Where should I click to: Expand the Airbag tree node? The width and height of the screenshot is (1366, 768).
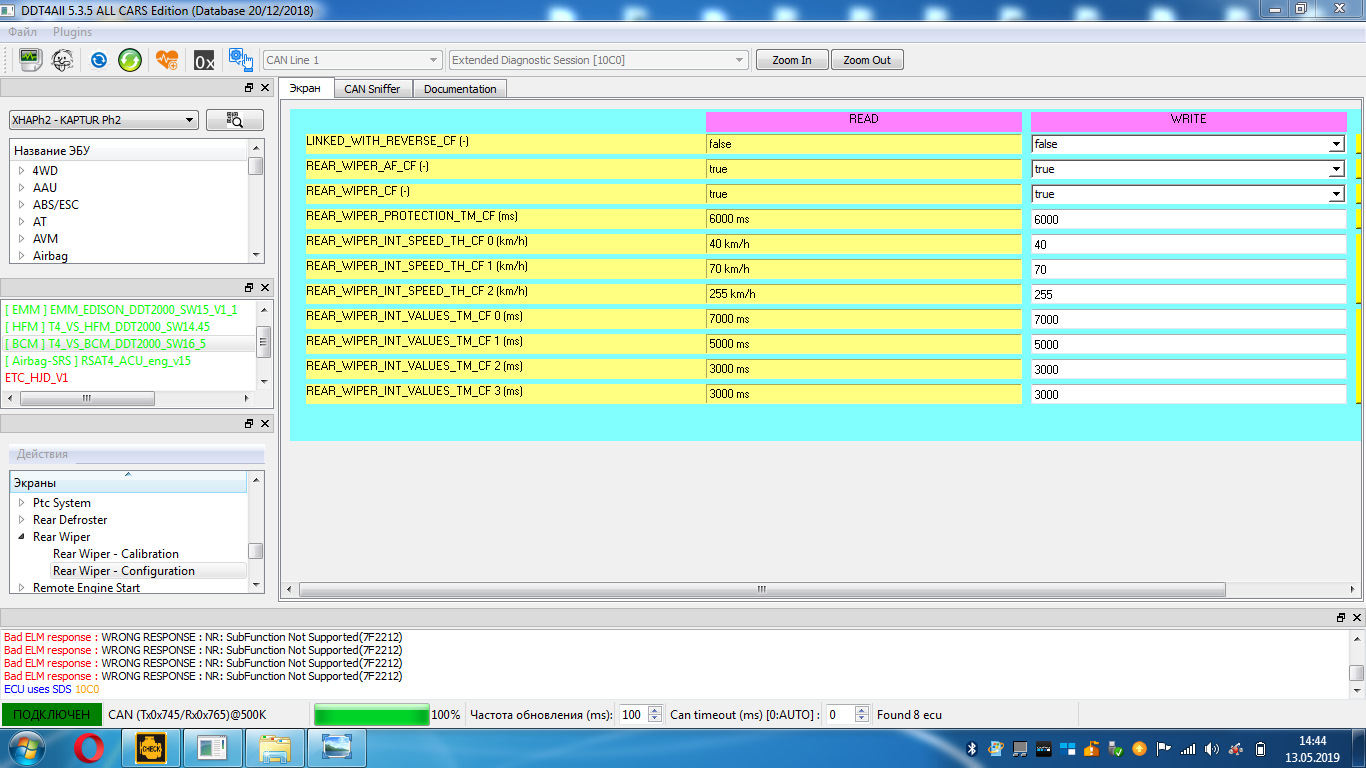click(21, 256)
